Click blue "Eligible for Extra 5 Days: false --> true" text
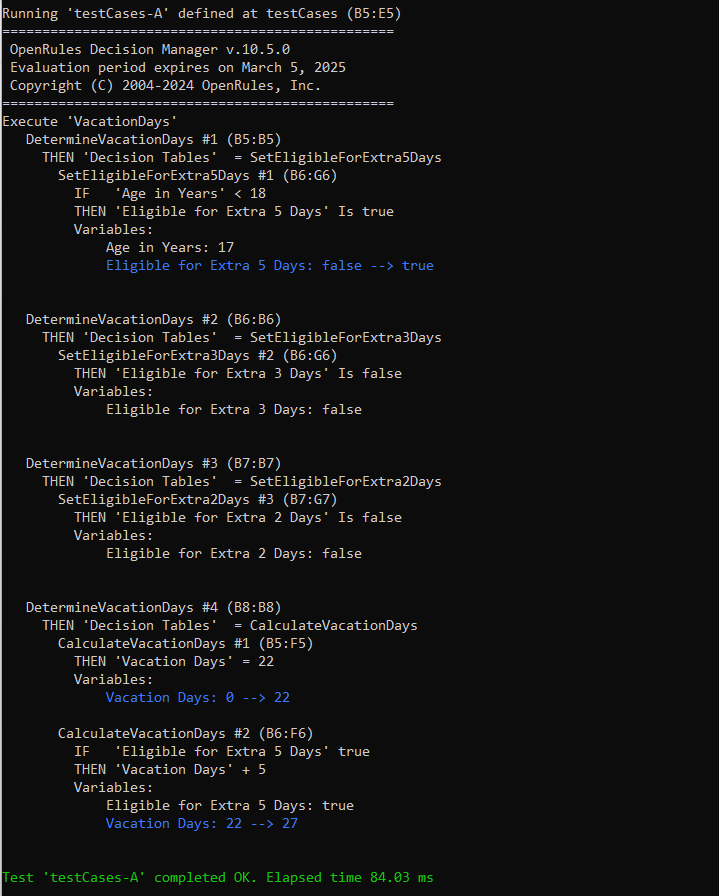719x896 pixels. click(x=270, y=265)
